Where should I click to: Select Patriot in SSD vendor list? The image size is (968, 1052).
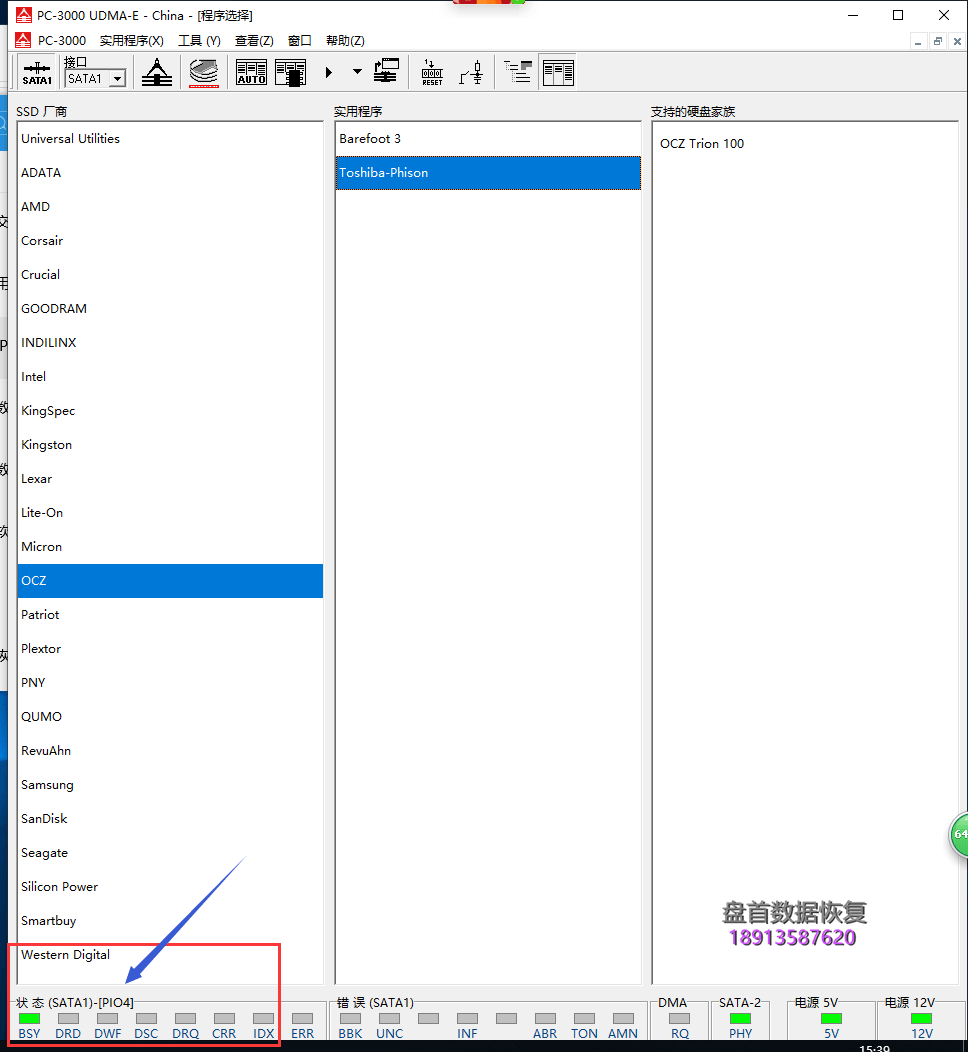[170, 615]
